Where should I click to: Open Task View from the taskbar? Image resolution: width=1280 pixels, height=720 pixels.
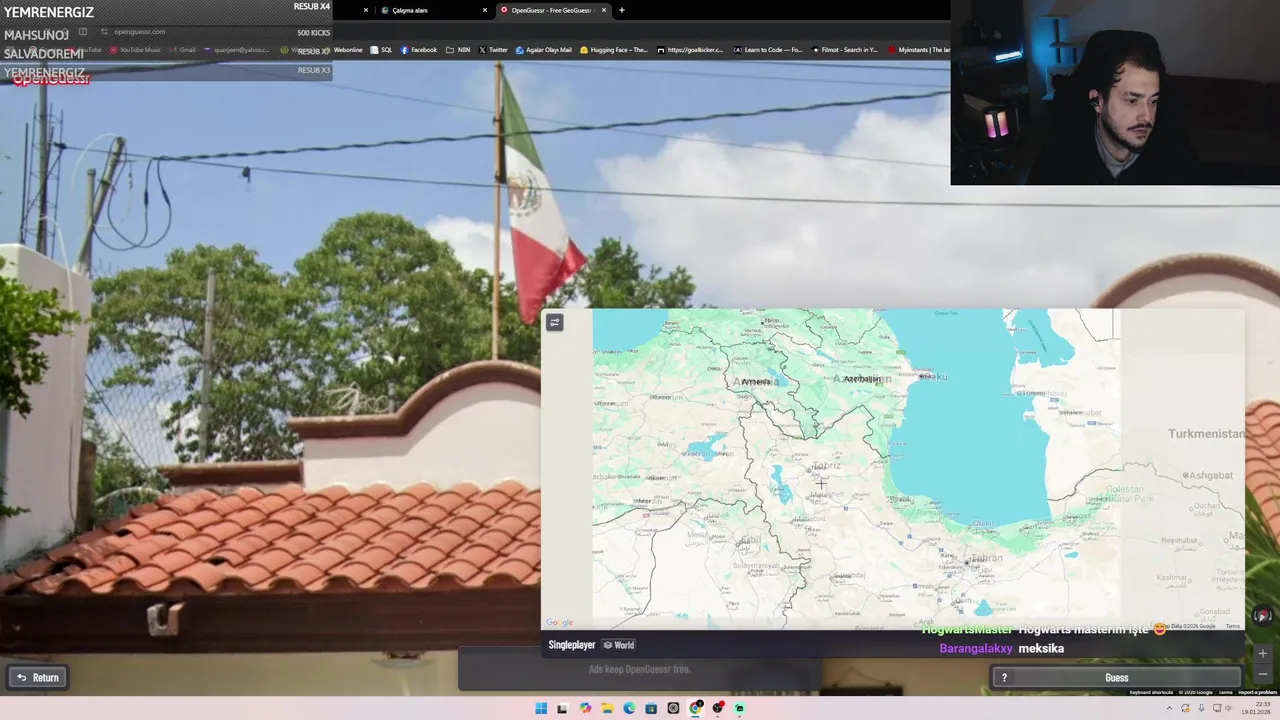(563, 708)
